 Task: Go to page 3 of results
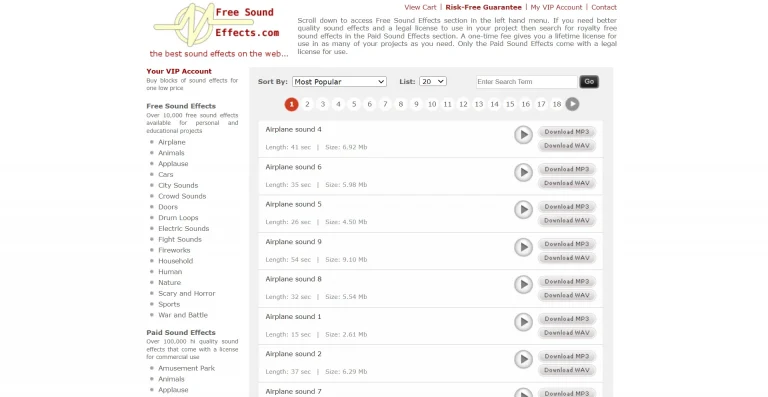323,104
